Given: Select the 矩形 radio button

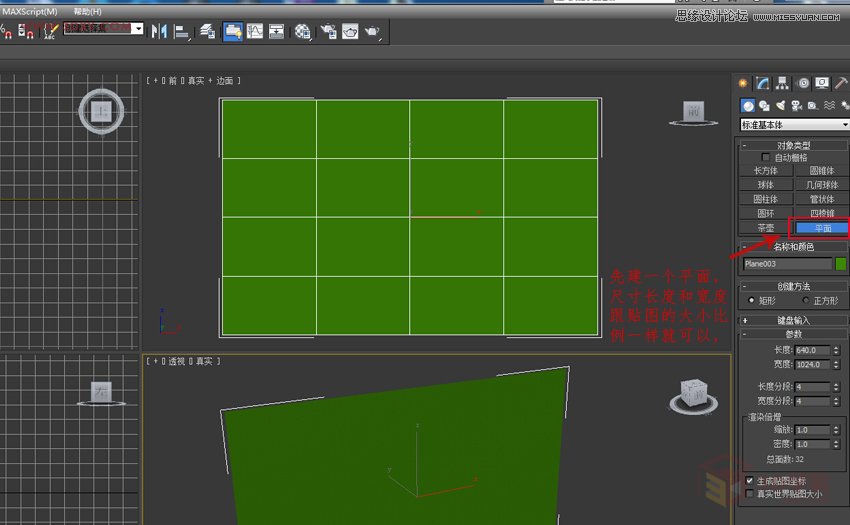Looking at the screenshot, I should click(751, 300).
